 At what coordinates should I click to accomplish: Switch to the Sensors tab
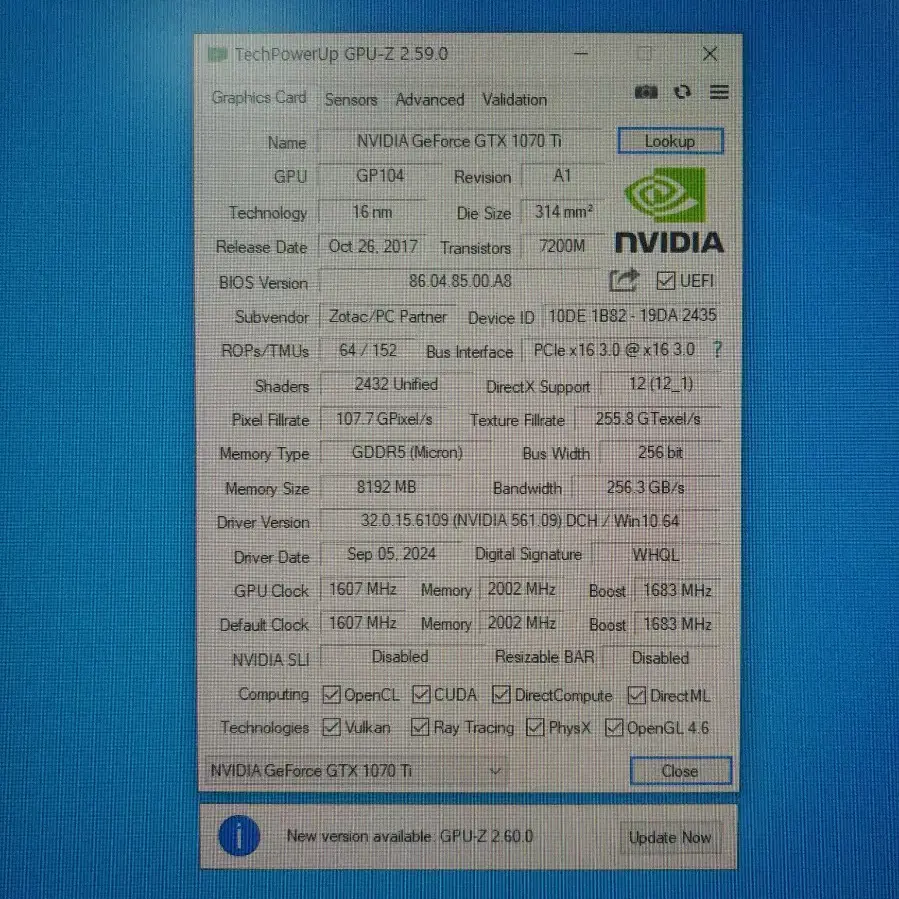(351, 100)
